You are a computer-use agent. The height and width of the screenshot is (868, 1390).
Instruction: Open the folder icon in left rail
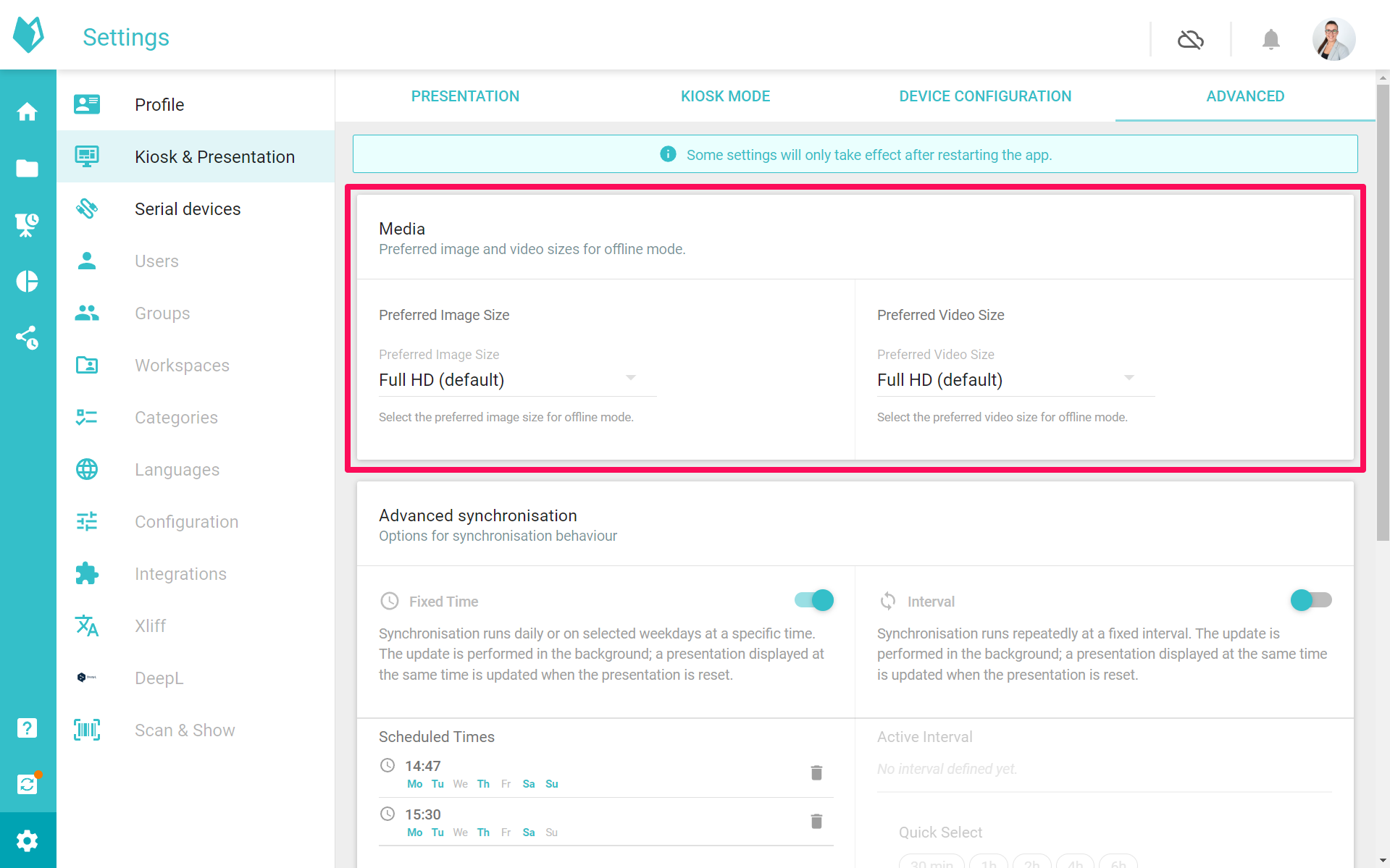pyautogui.click(x=28, y=168)
